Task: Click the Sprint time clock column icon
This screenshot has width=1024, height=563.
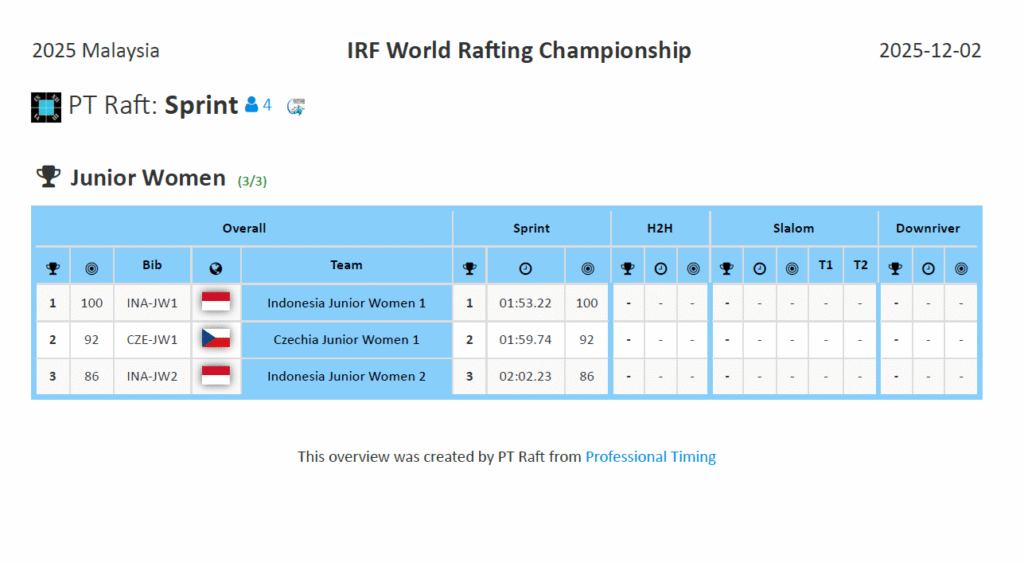Action: pos(525,268)
